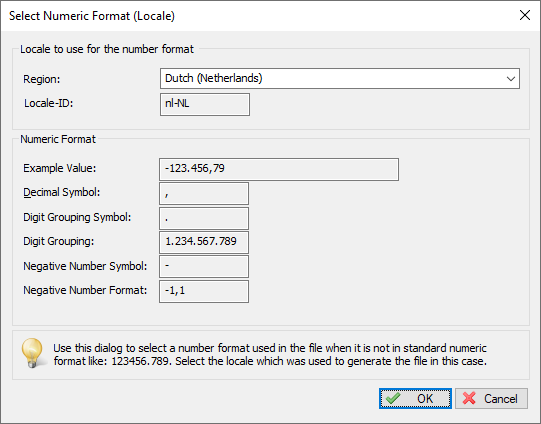Click the Negative Number Format field
This screenshot has width=541, height=424.
point(204,292)
